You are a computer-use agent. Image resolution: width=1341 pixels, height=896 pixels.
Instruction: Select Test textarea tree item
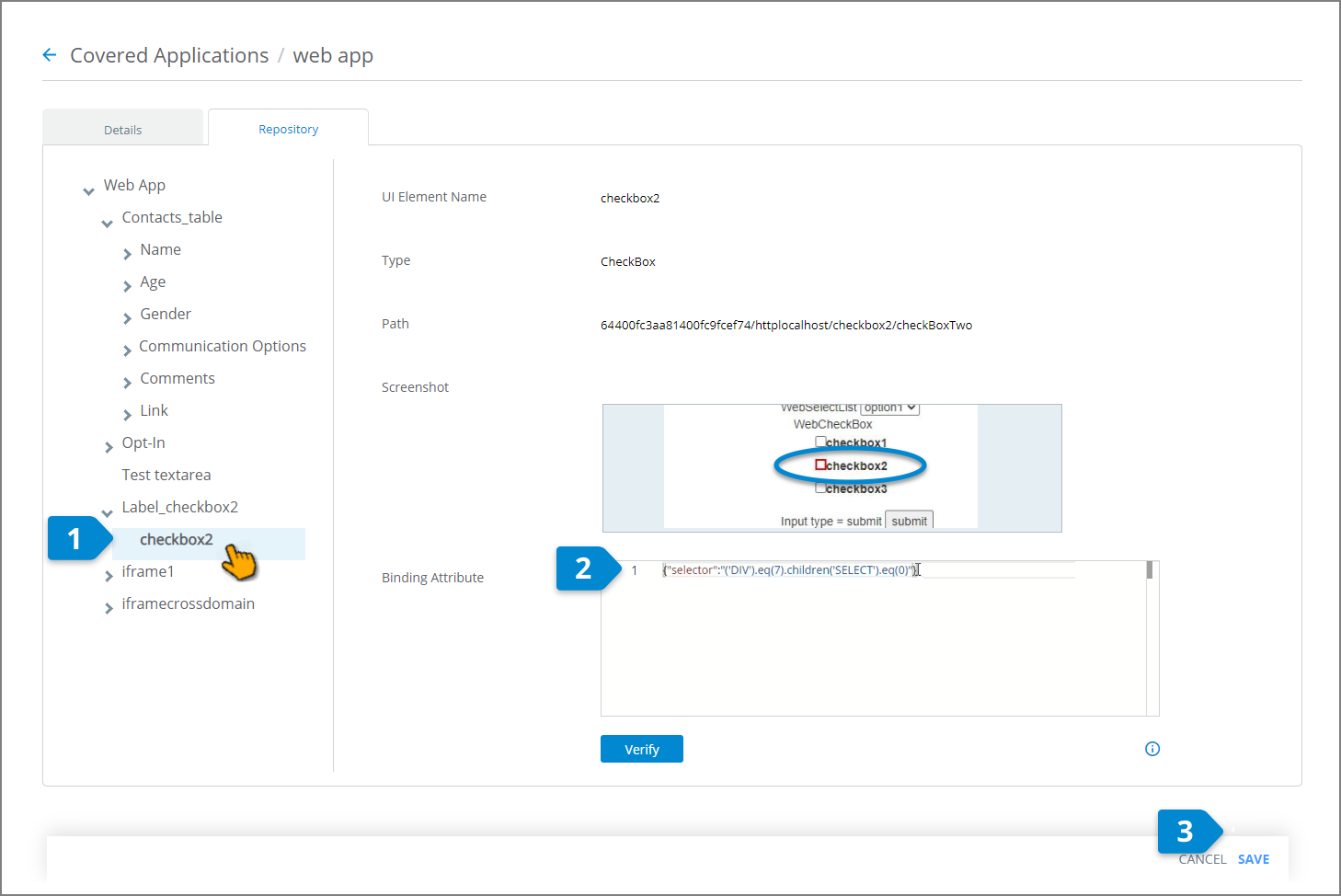(166, 475)
